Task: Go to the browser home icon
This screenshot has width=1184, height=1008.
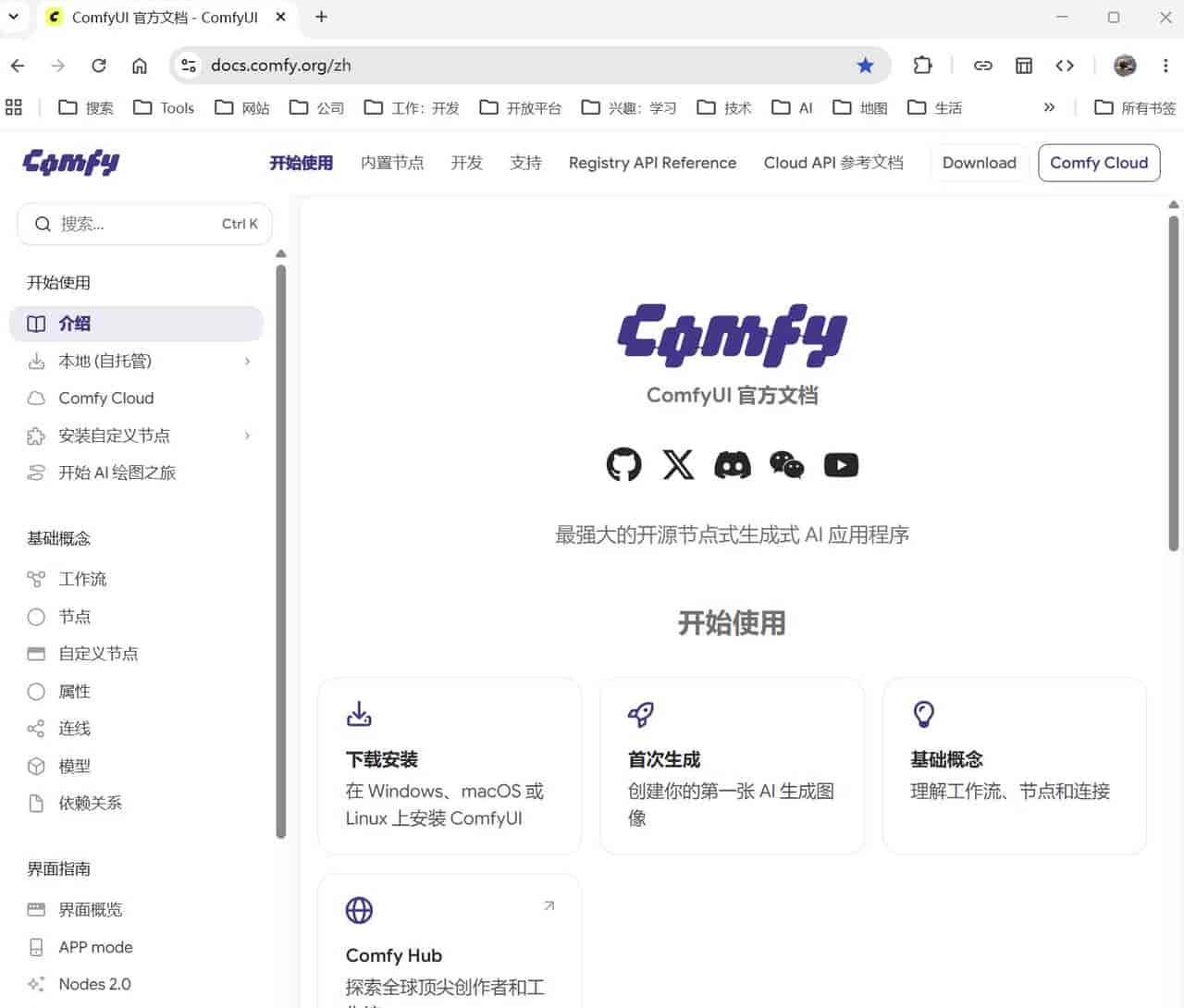Action: pyautogui.click(x=140, y=66)
